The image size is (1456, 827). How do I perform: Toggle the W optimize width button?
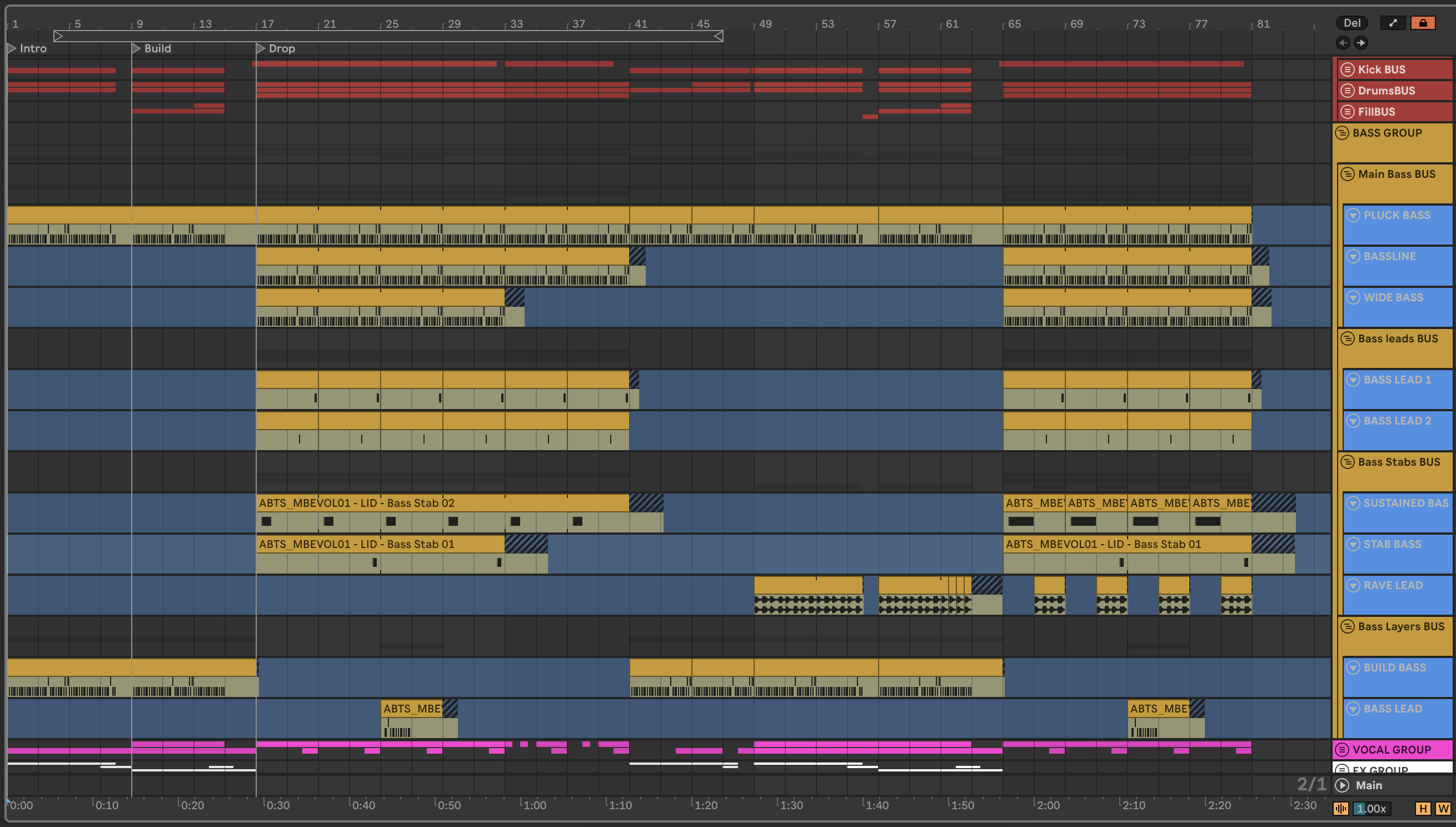pyautogui.click(x=1443, y=809)
